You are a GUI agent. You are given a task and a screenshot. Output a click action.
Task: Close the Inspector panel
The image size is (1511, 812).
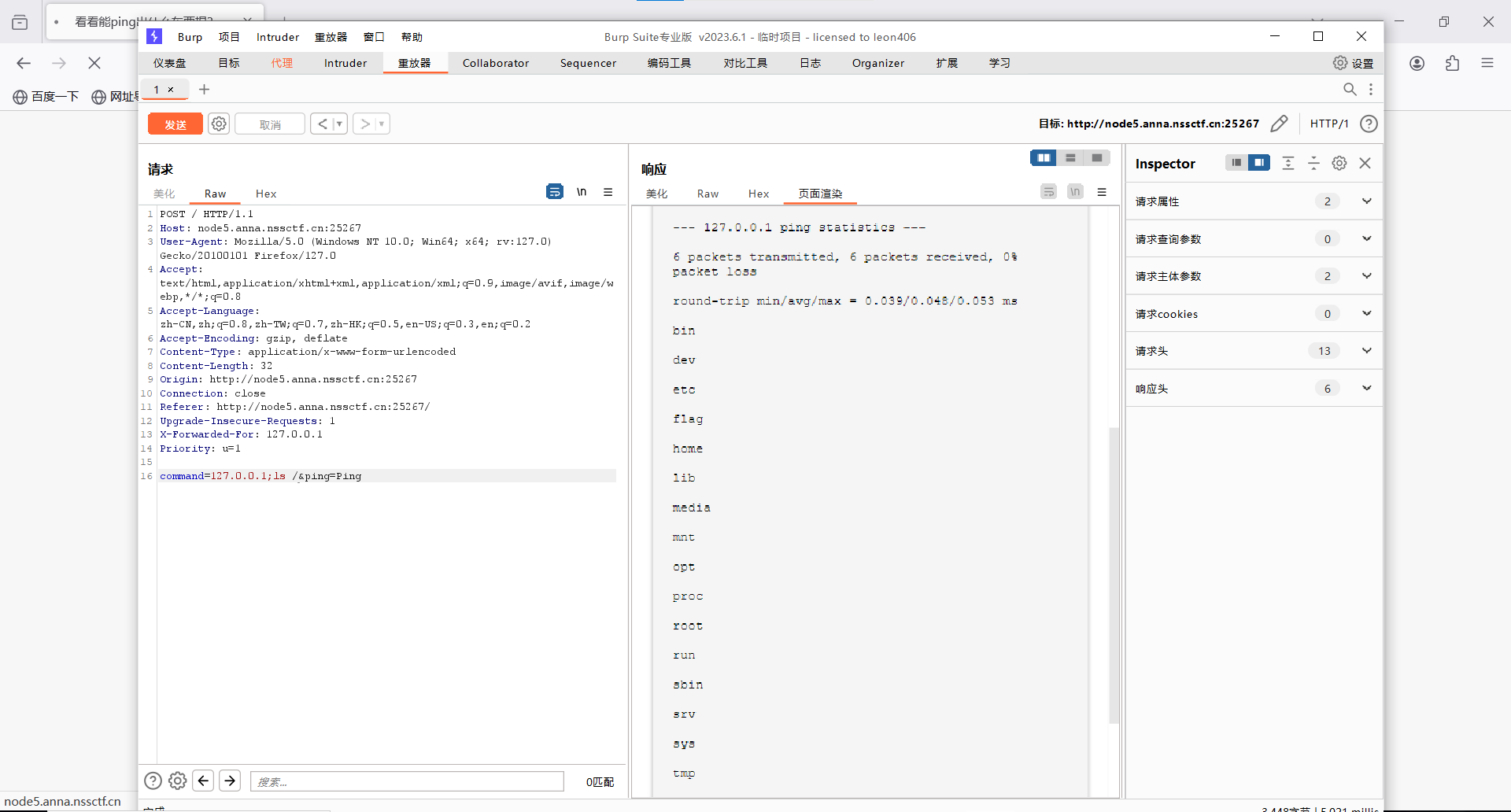click(1365, 163)
